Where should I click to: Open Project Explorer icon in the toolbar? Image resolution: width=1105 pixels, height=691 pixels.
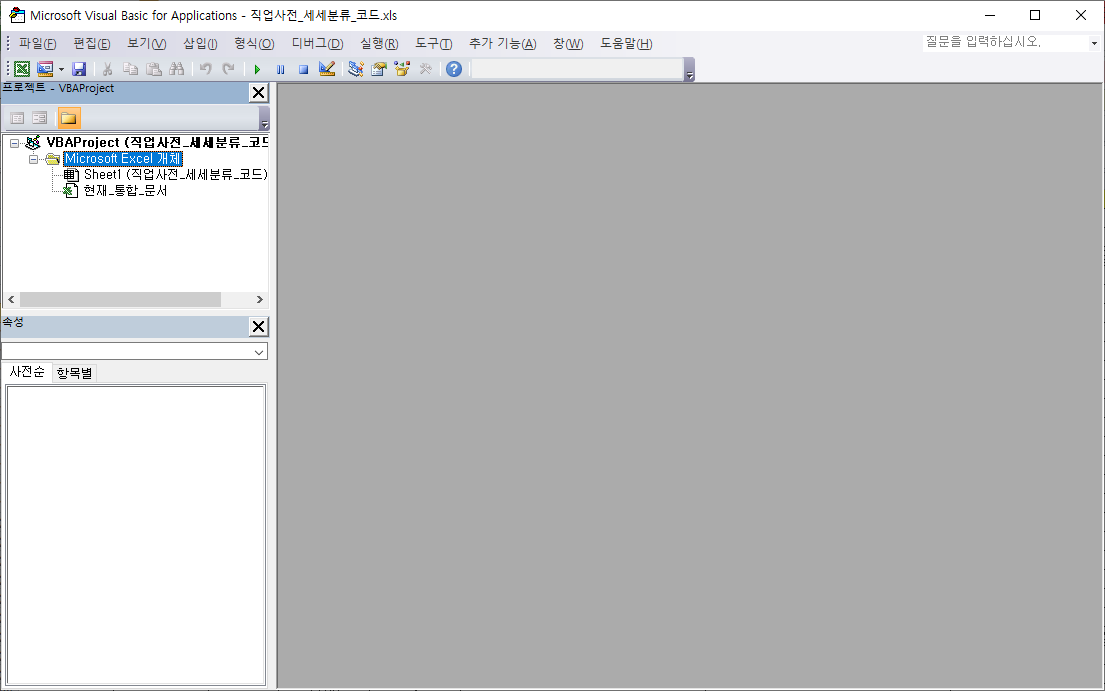[356, 69]
